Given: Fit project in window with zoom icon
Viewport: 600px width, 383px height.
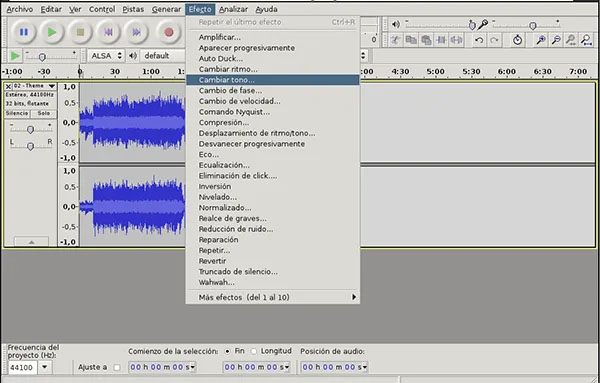Looking at the screenshot, I should 586,40.
